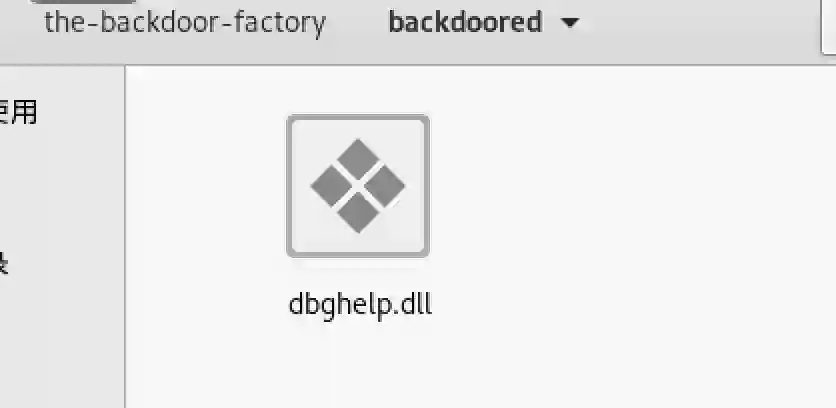Image resolution: width=836 pixels, height=408 pixels.
Task: Click the blank sidebar area between entries
Action: pyautogui.click(x=59, y=189)
